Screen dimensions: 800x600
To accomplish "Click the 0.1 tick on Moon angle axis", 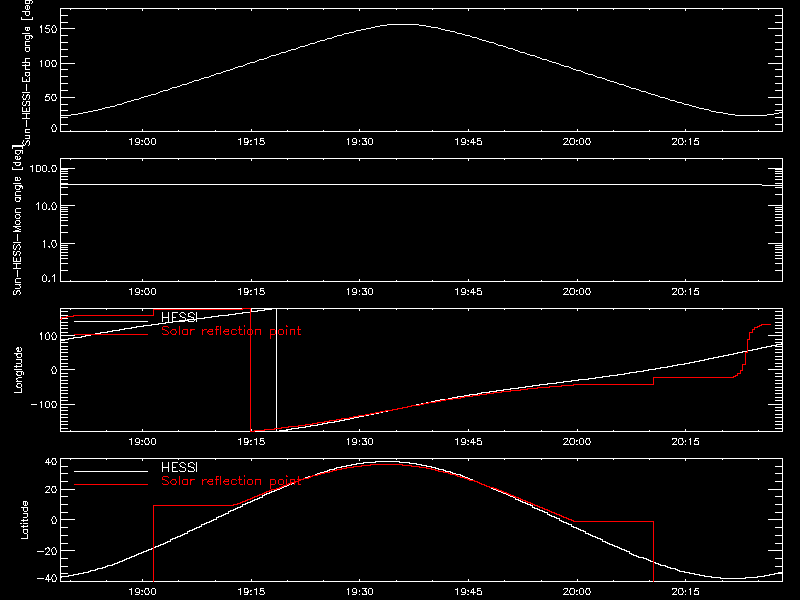I will pos(49,279).
